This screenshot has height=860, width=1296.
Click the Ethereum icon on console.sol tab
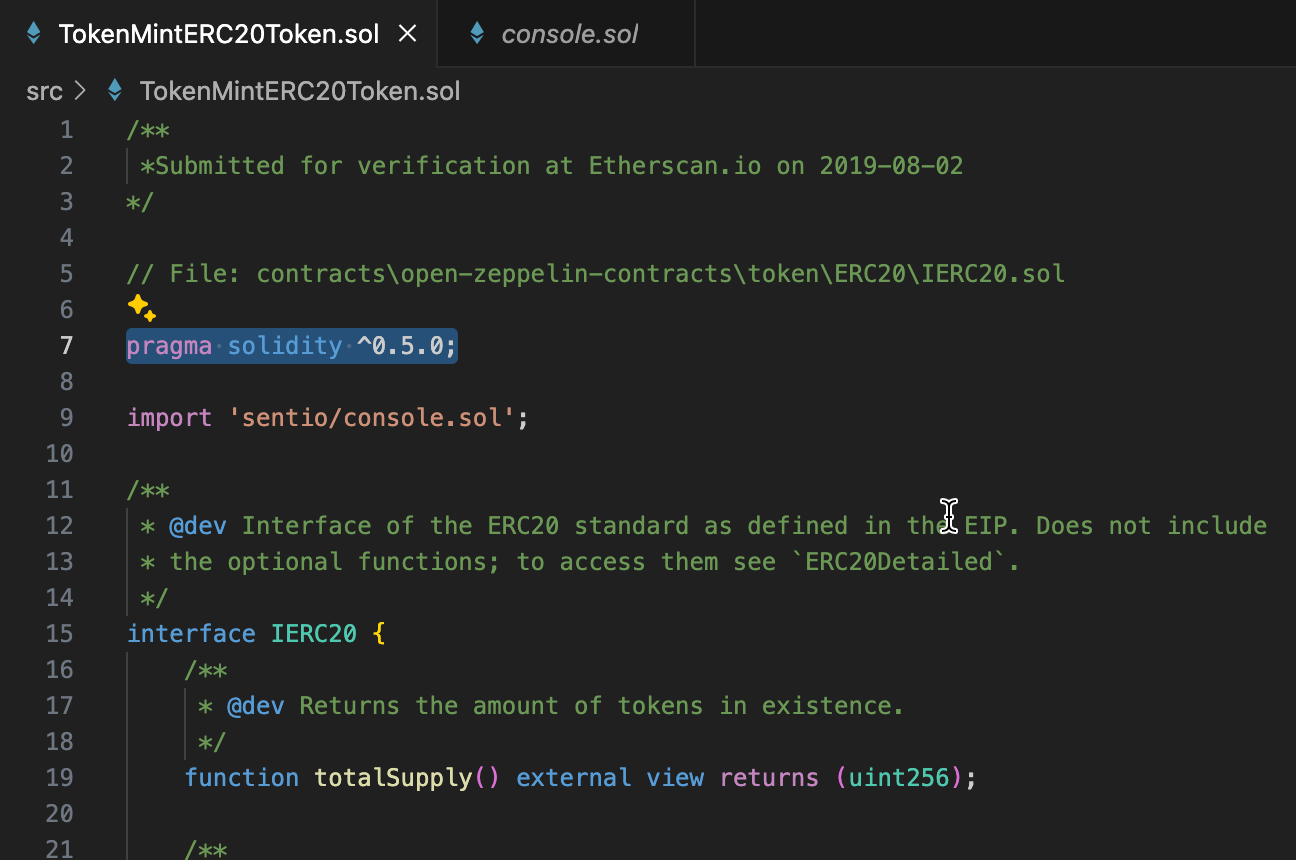[x=477, y=33]
